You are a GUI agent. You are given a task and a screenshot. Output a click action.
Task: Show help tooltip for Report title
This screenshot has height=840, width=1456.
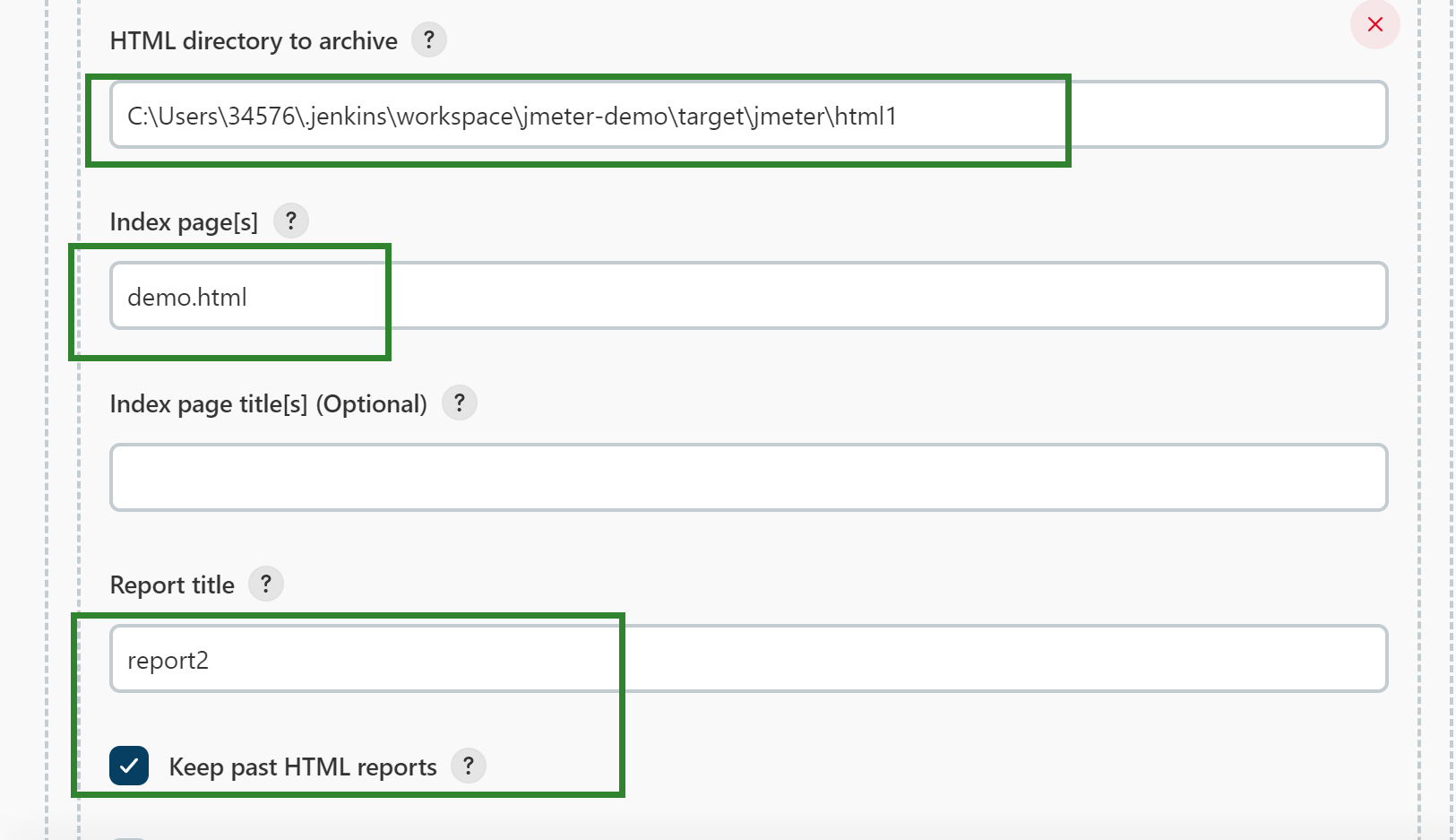[266, 585]
